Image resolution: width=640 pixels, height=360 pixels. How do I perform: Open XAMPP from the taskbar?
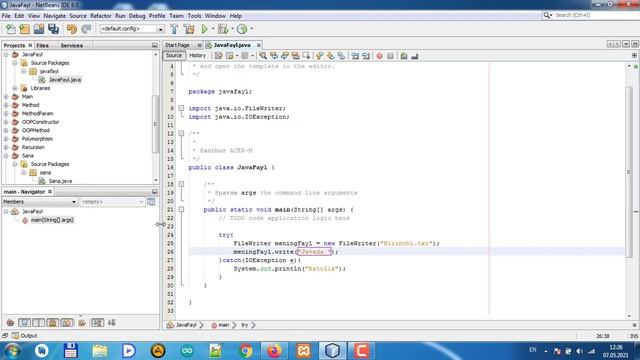303,351
